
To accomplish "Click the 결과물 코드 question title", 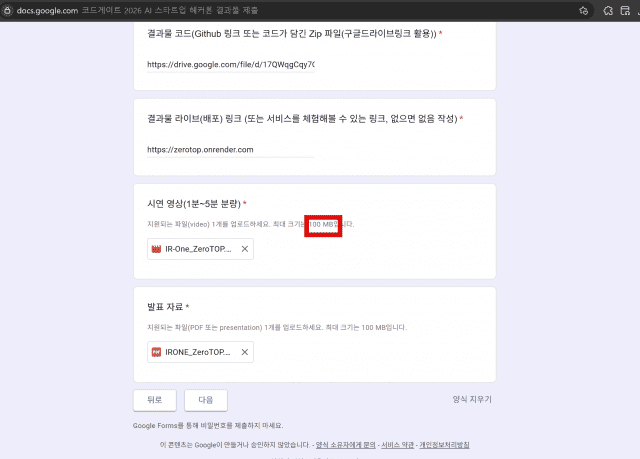I will pyautogui.click(x=292, y=34).
